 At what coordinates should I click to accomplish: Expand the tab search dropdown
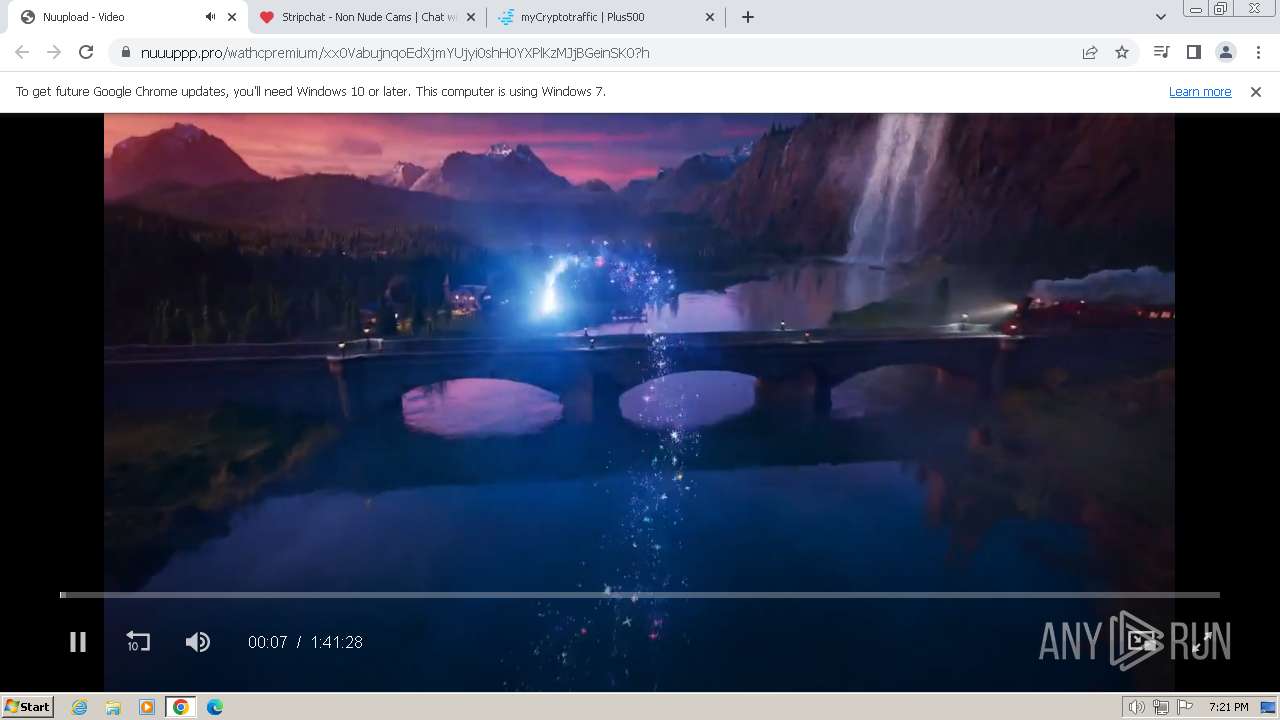[x=1160, y=17]
